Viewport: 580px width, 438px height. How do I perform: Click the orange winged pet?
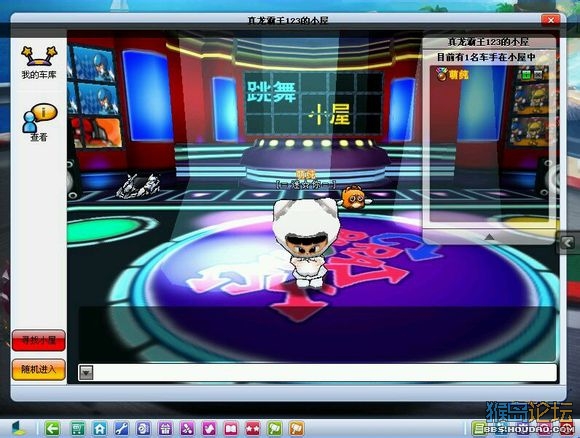(x=353, y=197)
